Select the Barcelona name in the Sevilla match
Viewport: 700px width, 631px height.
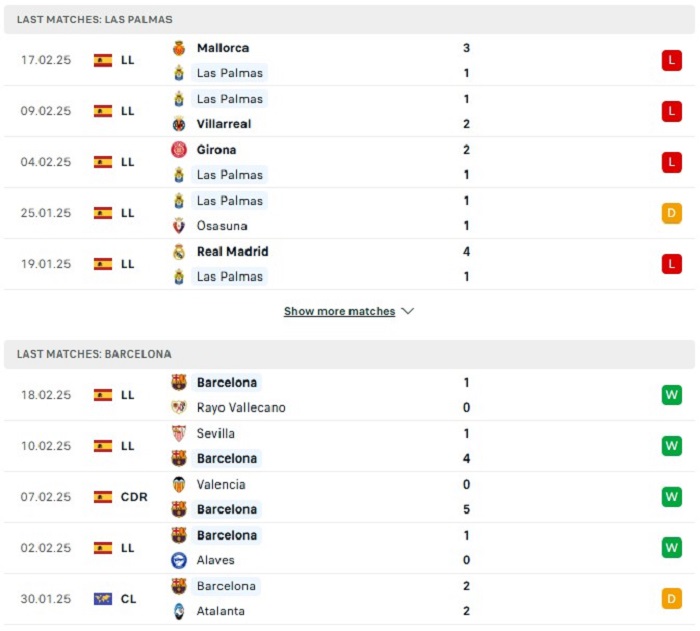[x=227, y=458]
